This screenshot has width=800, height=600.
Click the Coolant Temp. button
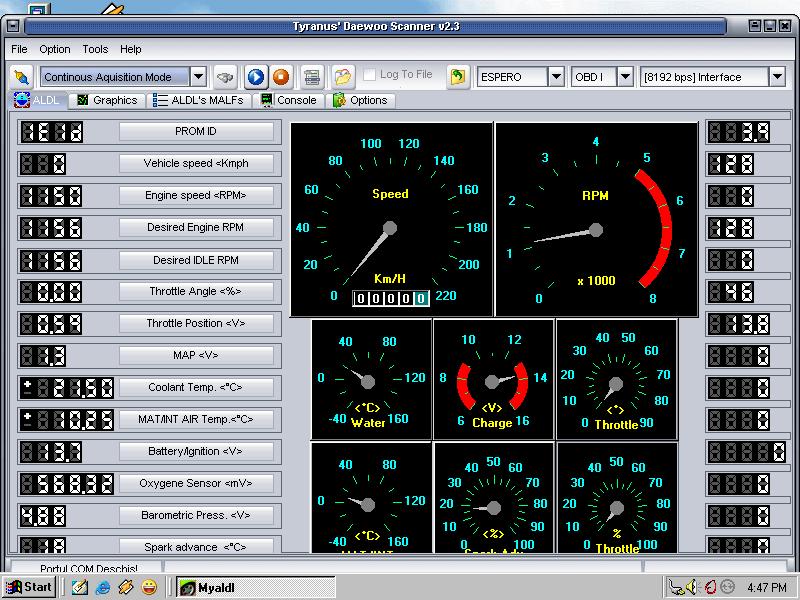pyautogui.click(x=196, y=387)
